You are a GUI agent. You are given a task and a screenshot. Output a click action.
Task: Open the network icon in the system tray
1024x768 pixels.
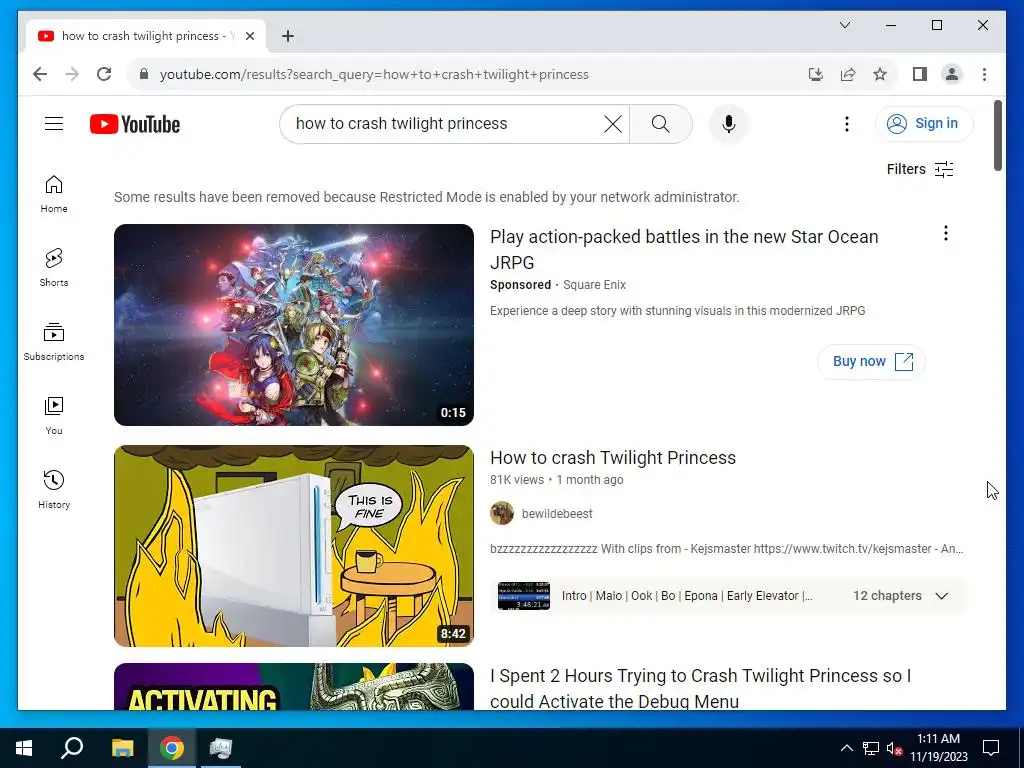[871, 748]
